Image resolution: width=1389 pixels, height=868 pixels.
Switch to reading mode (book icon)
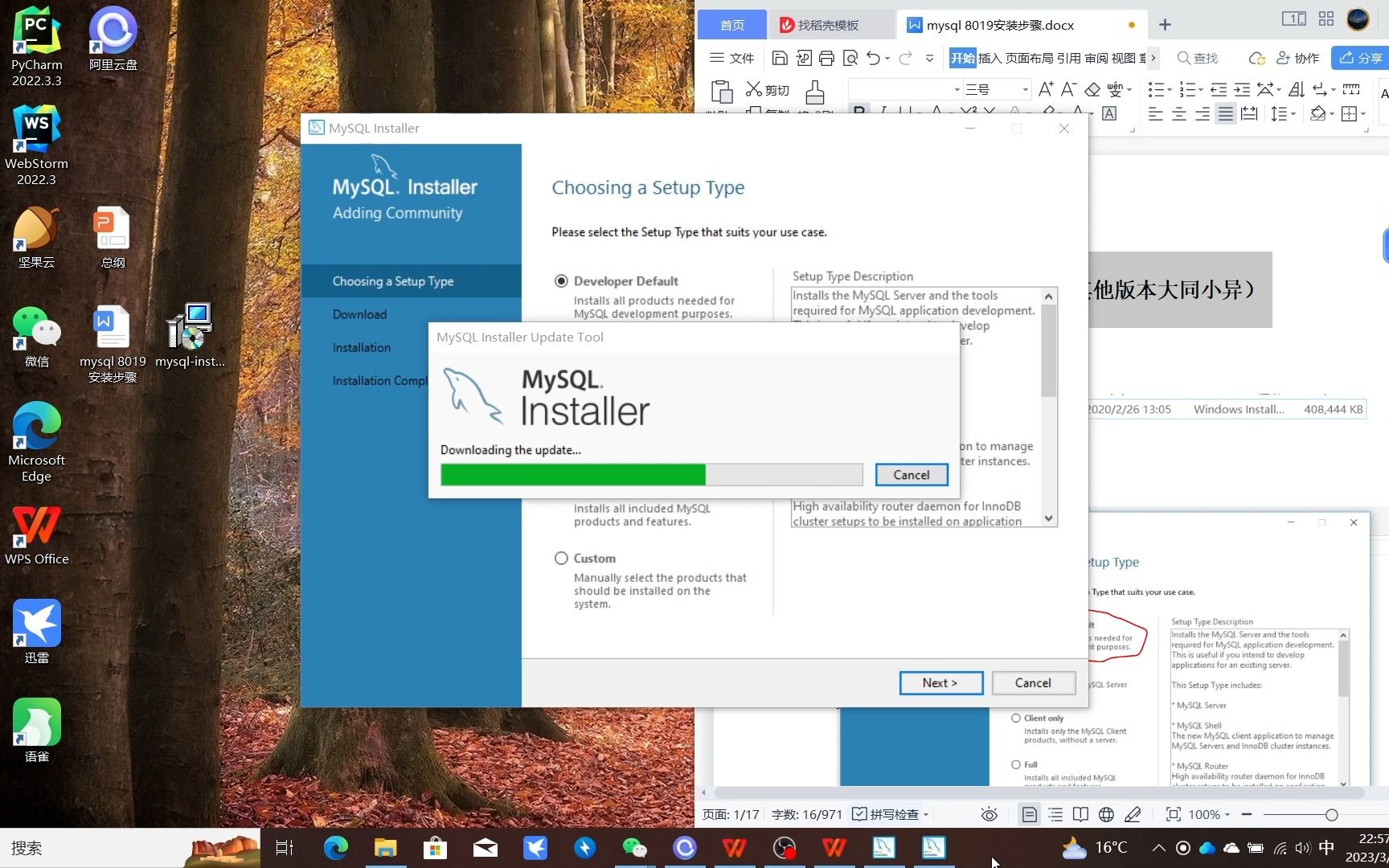coord(1080,815)
